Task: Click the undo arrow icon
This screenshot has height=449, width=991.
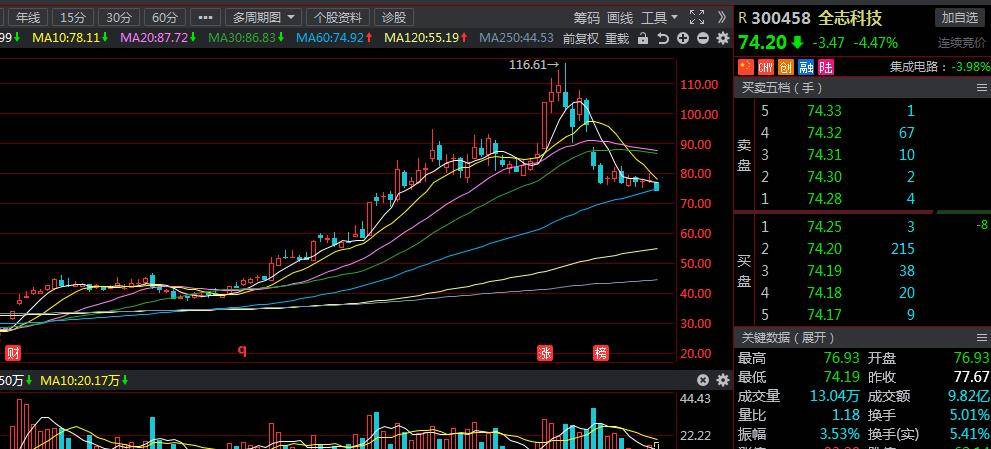Action: pos(662,39)
